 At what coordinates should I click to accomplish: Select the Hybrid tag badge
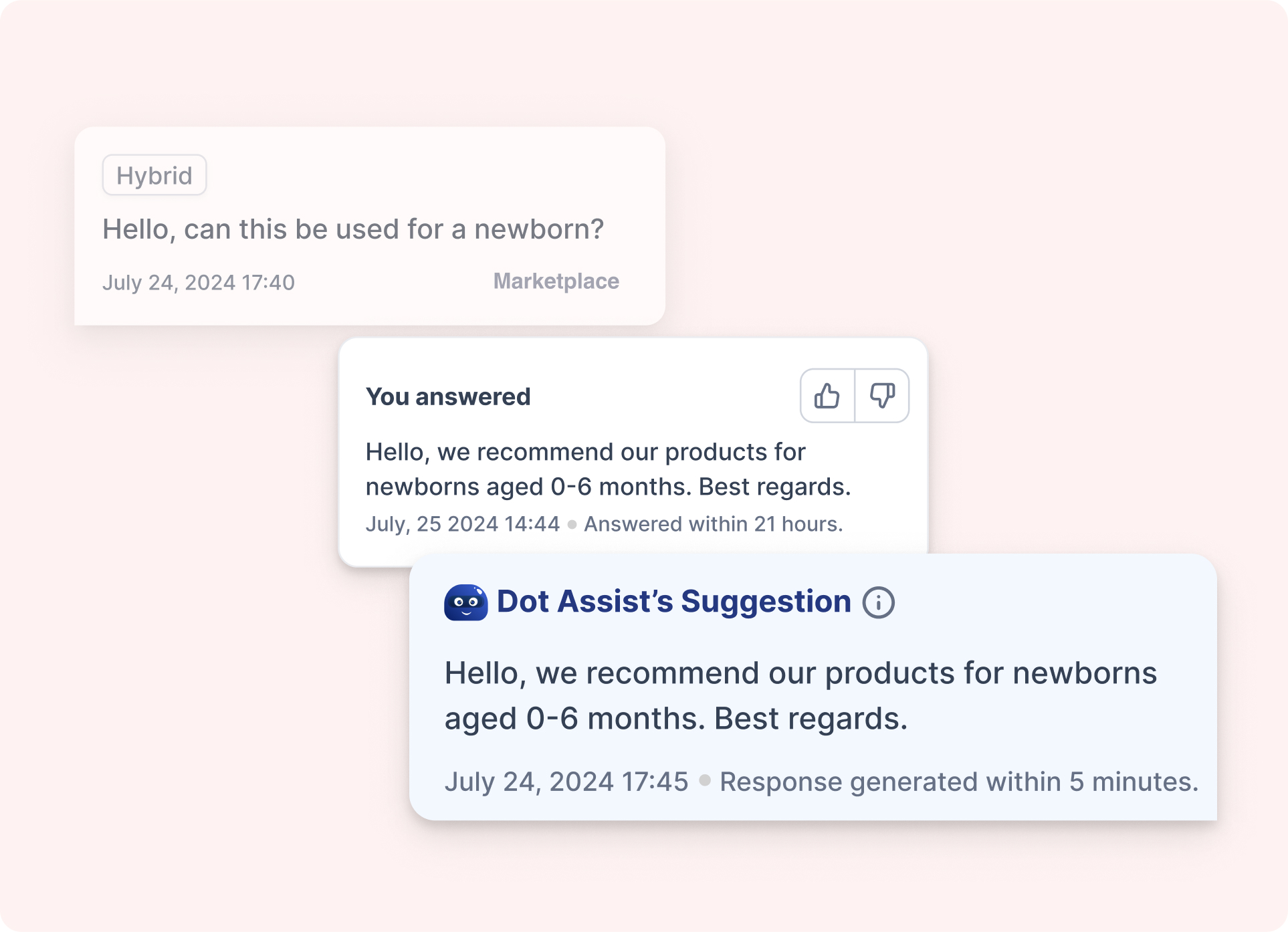[x=154, y=175]
